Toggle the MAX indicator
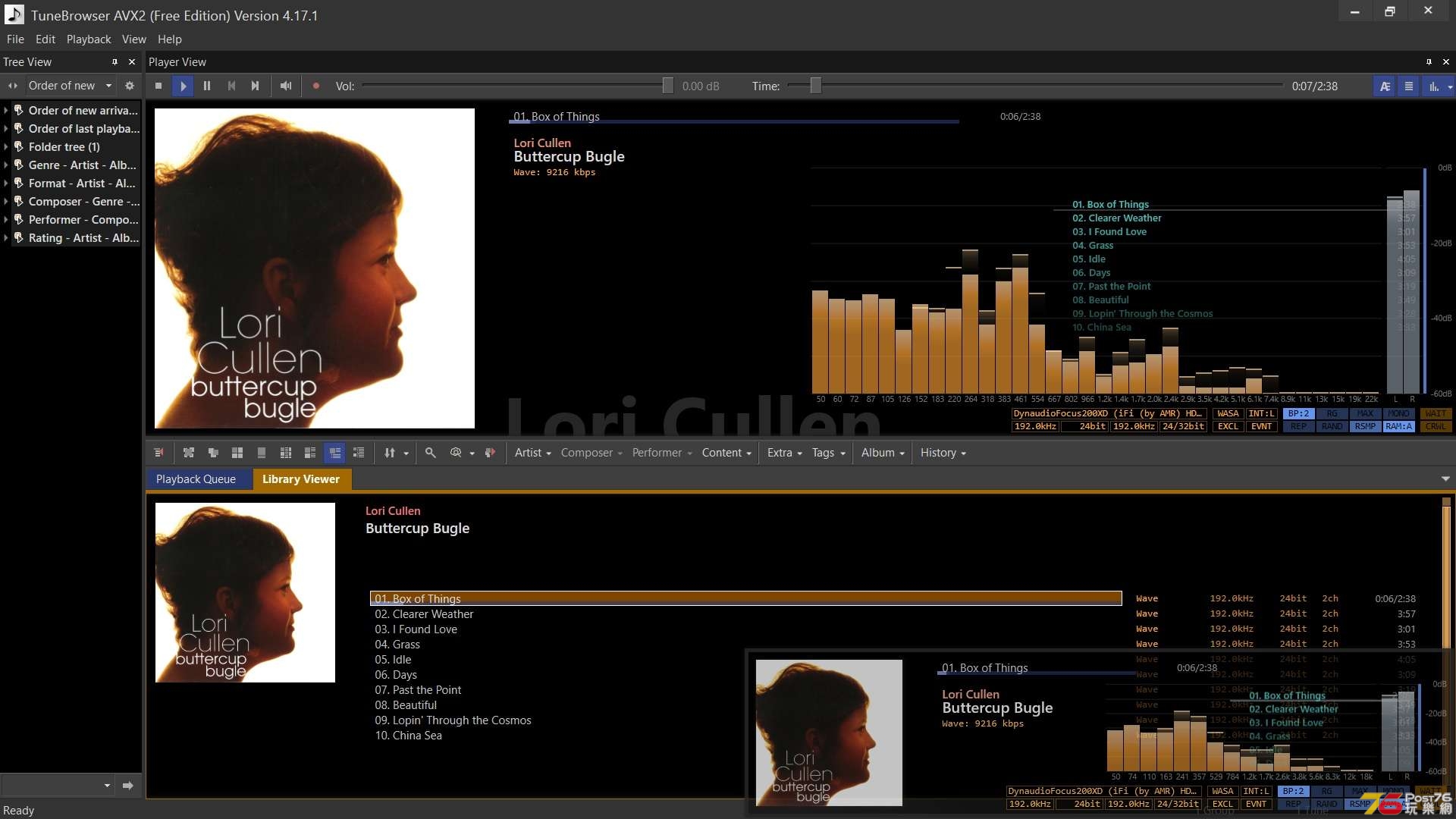1456x819 pixels. pos(1365,414)
